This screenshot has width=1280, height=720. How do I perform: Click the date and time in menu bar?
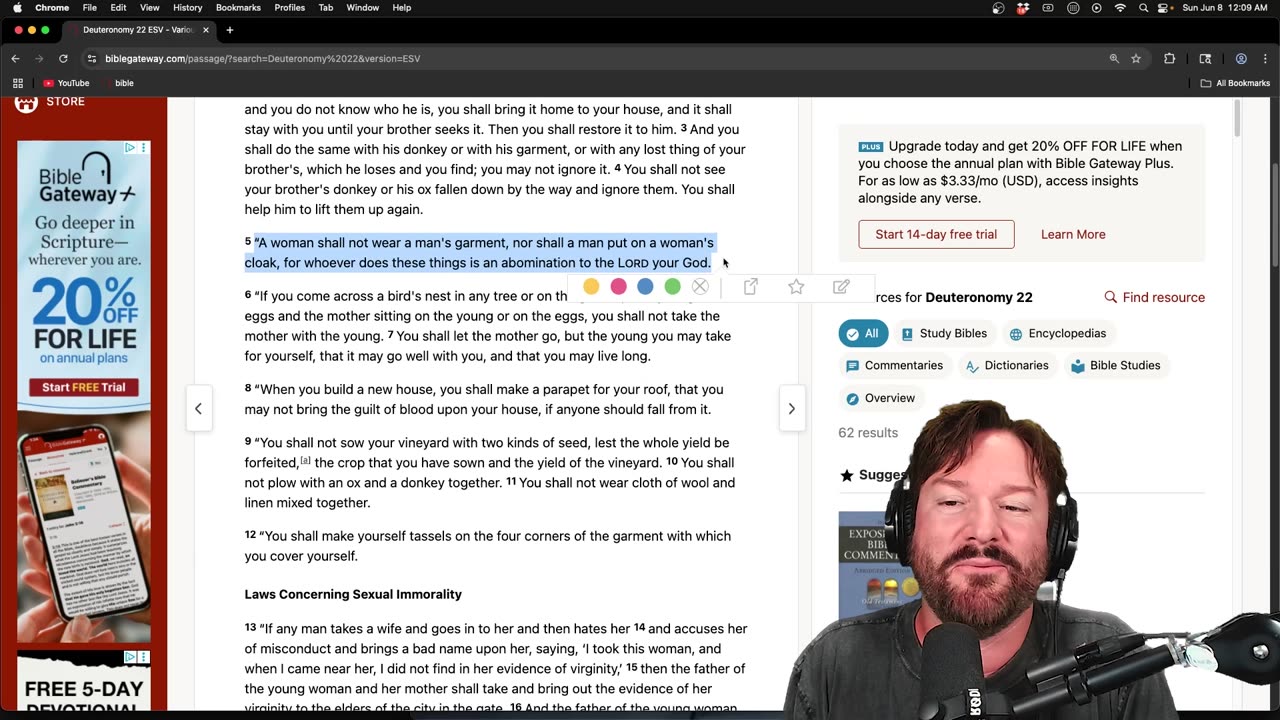pyautogui.click(x=1225, y=8)
